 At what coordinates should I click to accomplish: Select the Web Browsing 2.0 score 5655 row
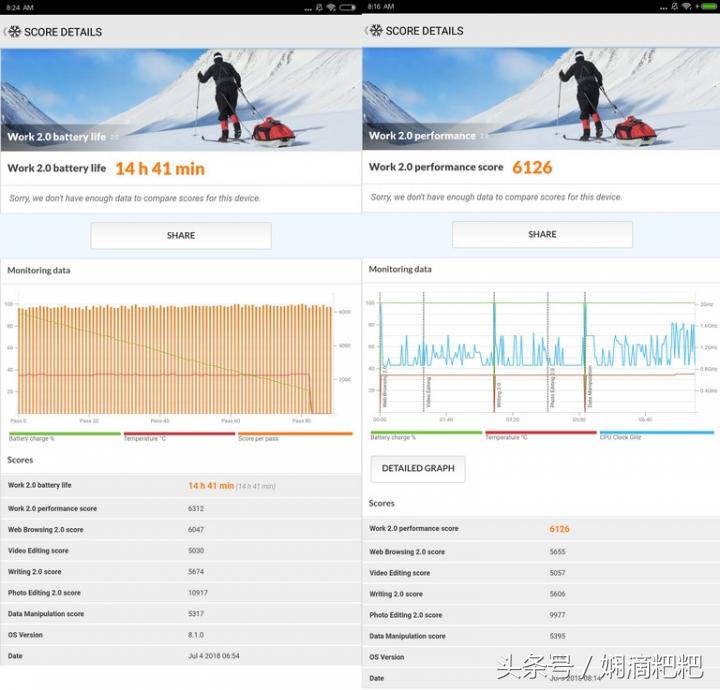pyautogui.click(x=541, y=552)
